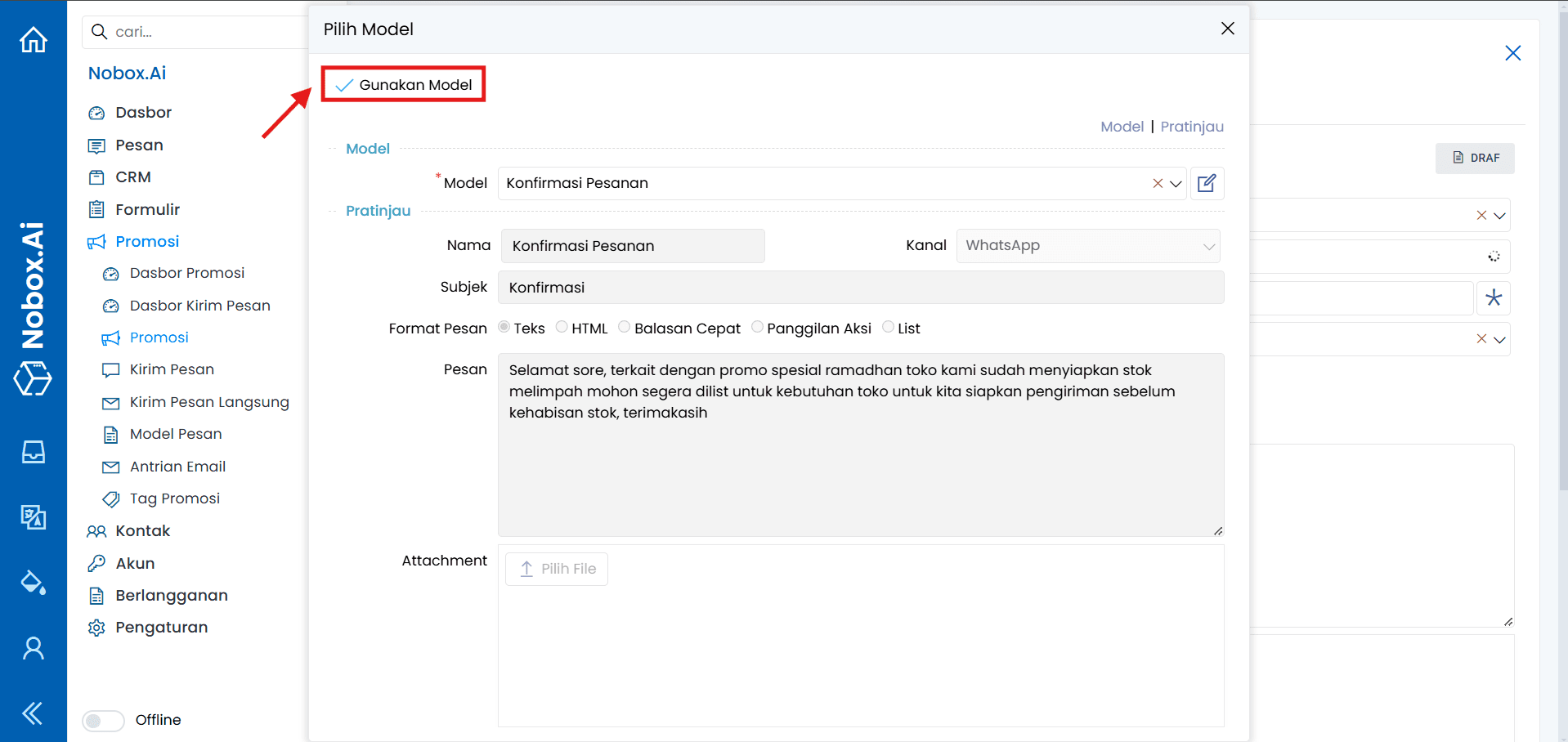Open Model Pesan under Promosi menu
Image resolution: width=1568 pixels, height=742 pixels.
[x=175, y=434]
